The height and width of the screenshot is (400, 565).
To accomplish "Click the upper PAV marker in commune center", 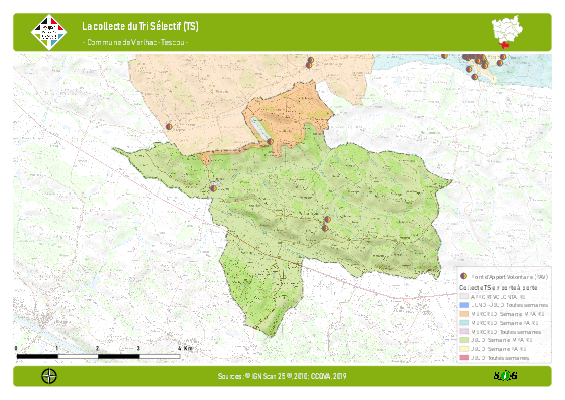I will tap(328, 219).
